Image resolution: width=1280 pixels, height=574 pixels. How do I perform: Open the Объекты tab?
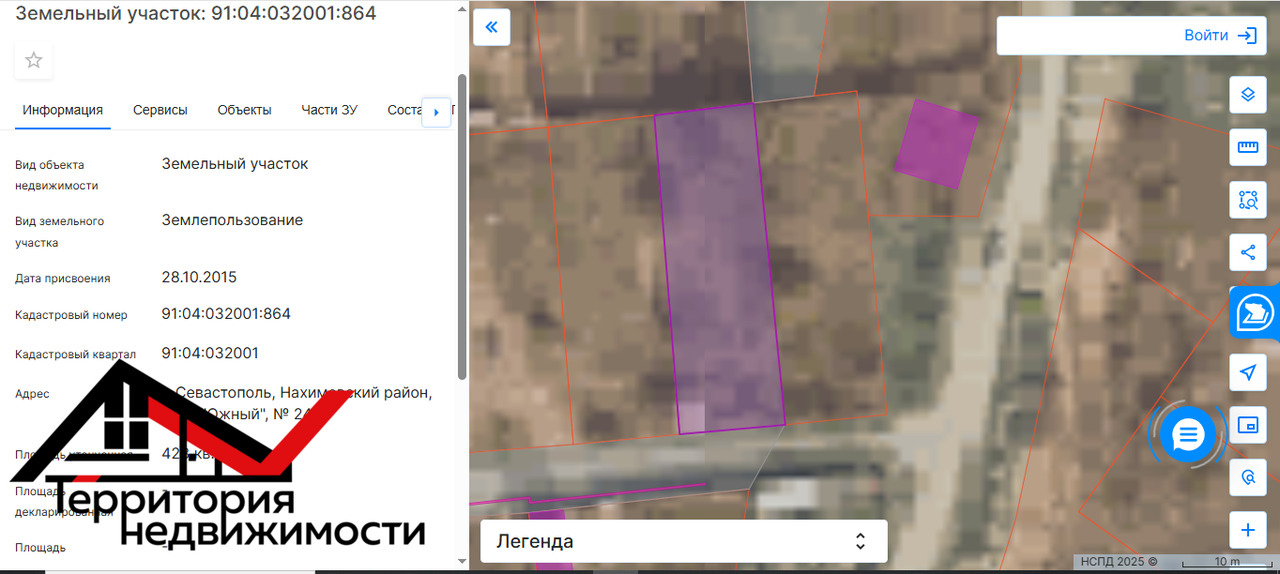[x=244, y=110]
